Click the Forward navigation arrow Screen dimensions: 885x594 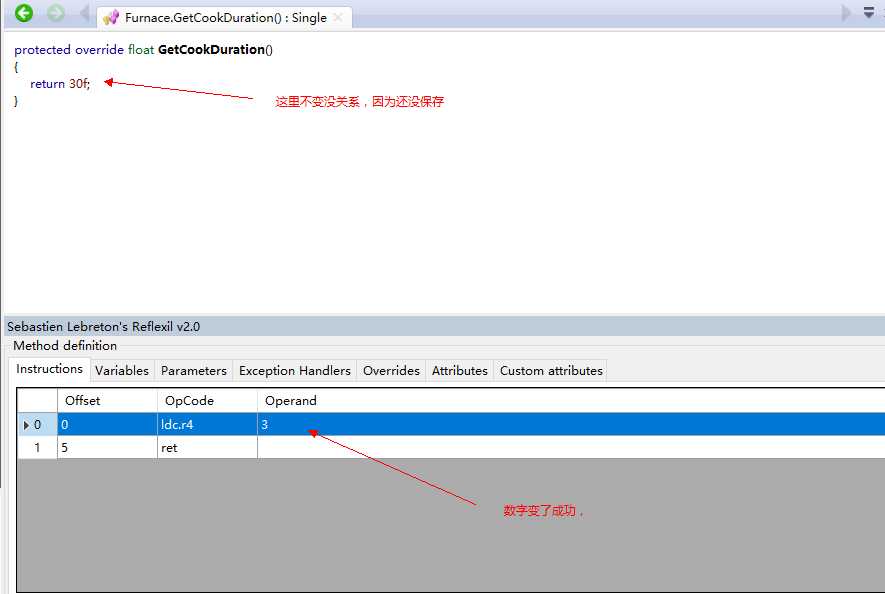tap(56, 14)
